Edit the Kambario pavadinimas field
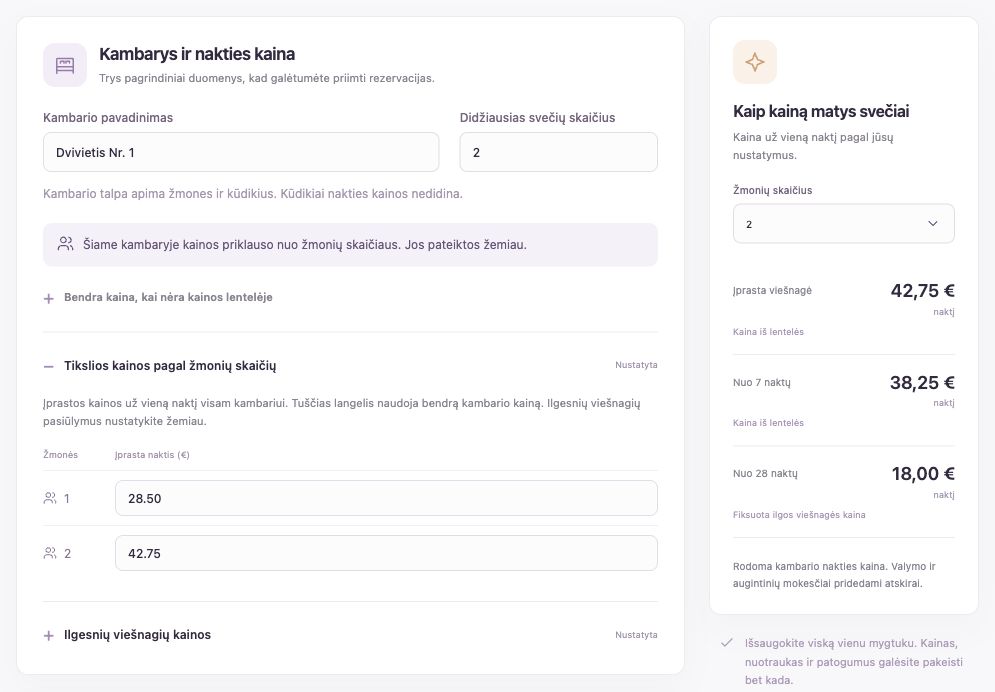The width and height of the screenshot is (995, 692). point(241,152)
